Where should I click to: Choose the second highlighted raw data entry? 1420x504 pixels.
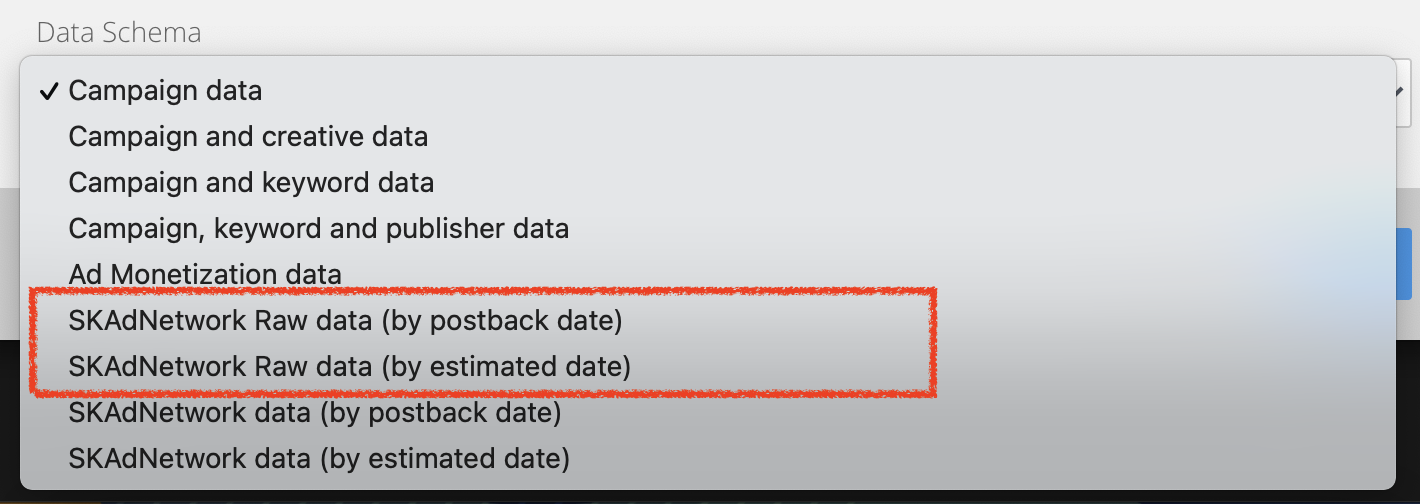point(349,367)
